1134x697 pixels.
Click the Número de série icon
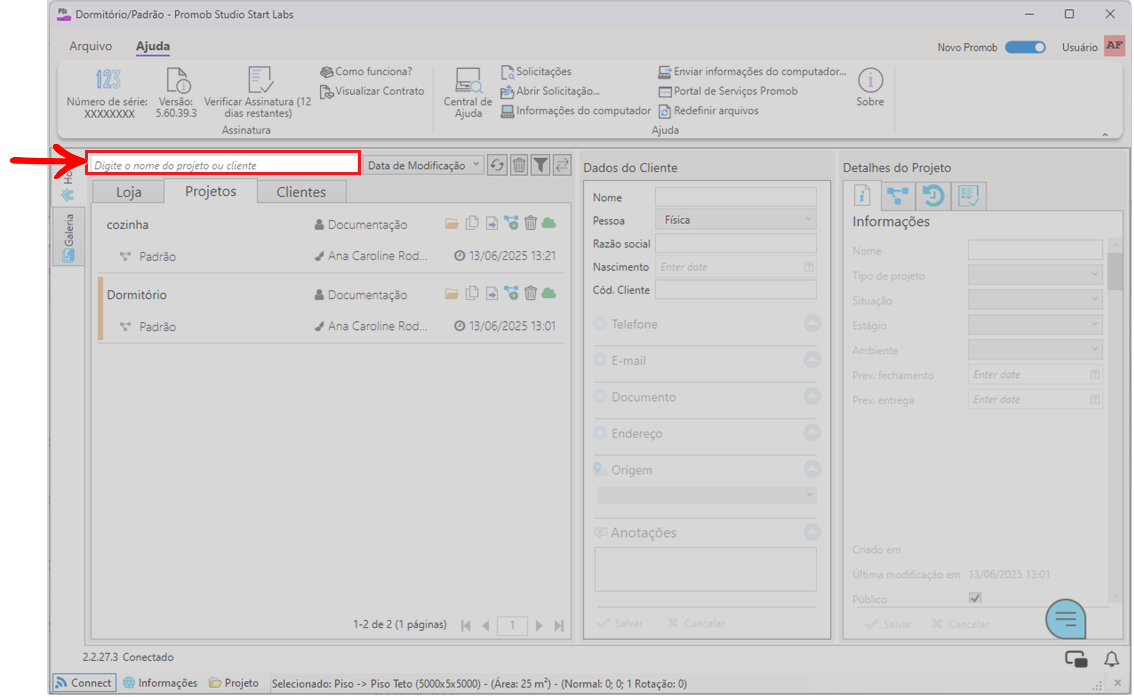coord(108,79)
